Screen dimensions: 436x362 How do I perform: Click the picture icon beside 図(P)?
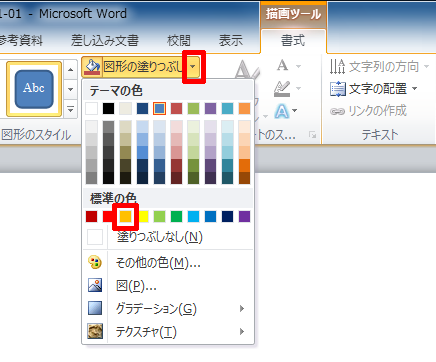pyautogui.click(x=95, y=285)
